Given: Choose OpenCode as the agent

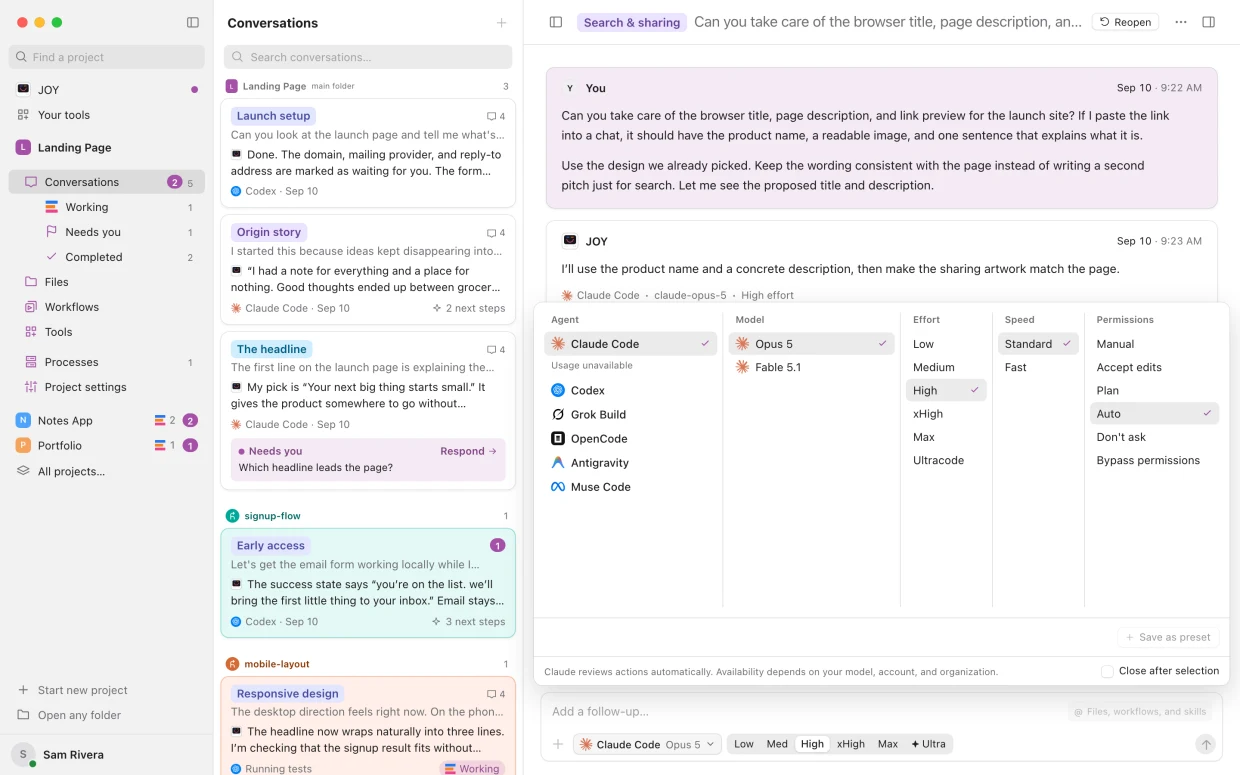Looking at the screenshot, I should pyautogui.click(x=631, y=438).
